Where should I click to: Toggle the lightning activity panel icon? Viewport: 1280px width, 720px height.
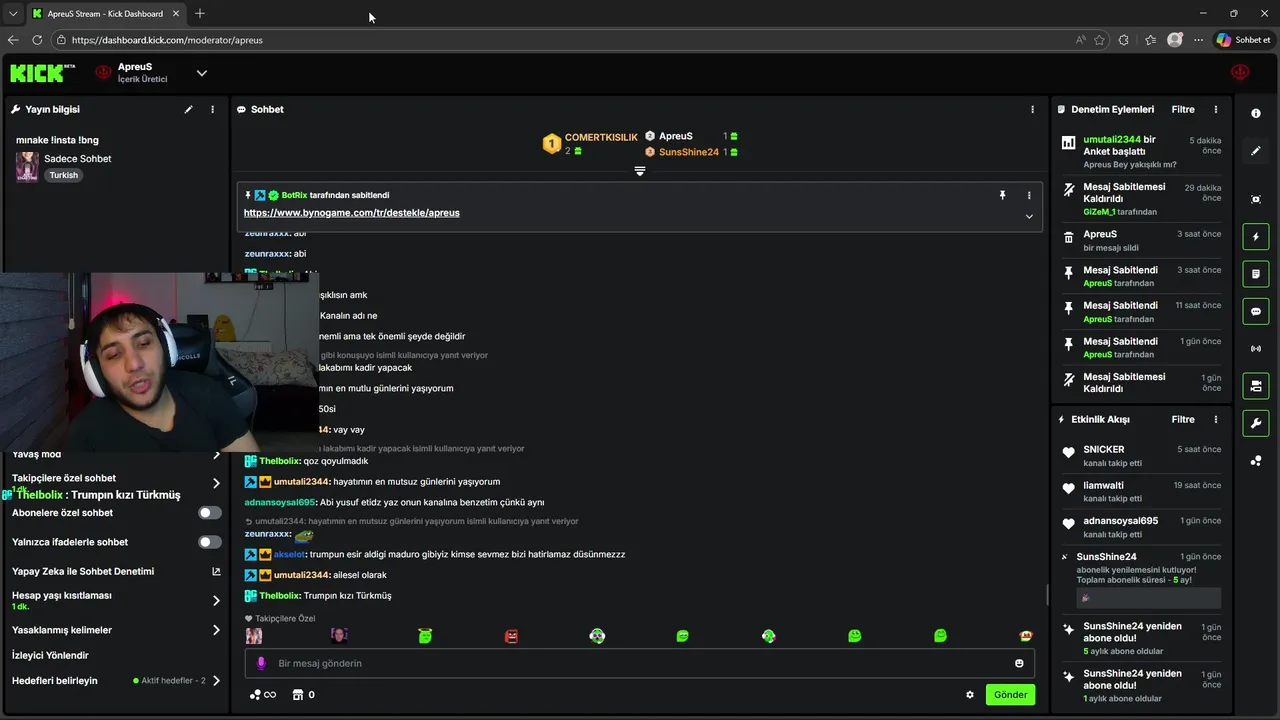pyautogui.click(x=1256, y=237)
